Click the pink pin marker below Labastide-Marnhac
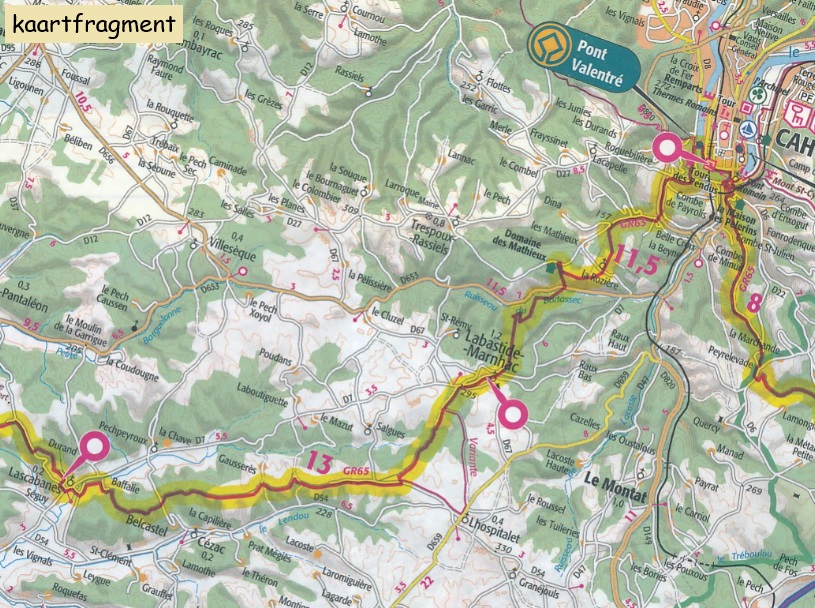 (513, 414)
